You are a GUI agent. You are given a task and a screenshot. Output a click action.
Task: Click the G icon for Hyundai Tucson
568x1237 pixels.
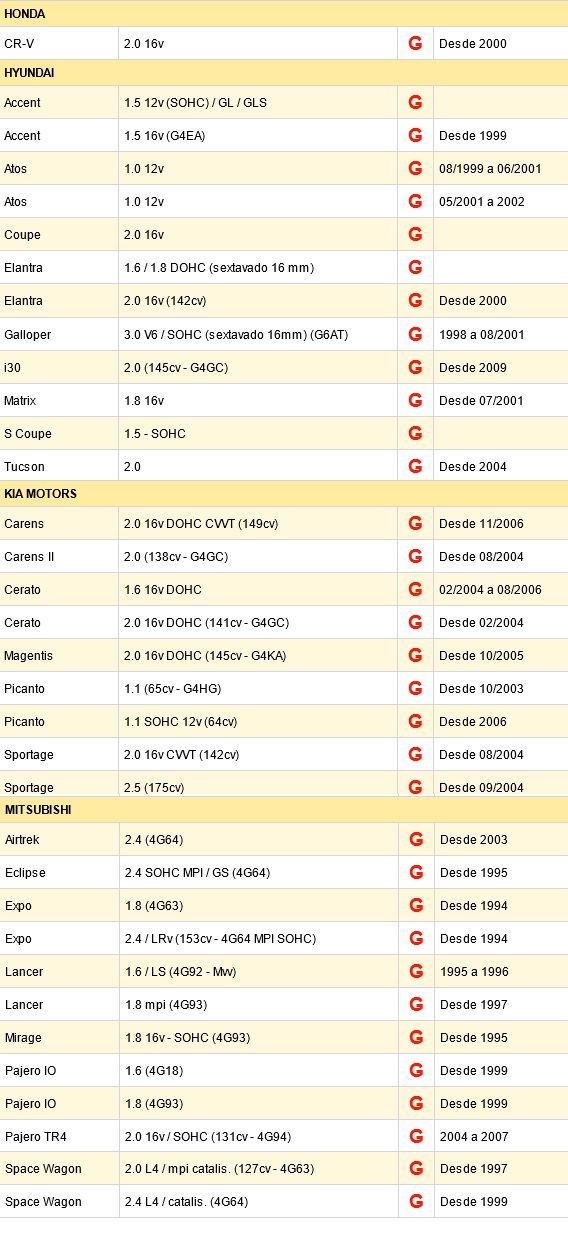[415, 466]
